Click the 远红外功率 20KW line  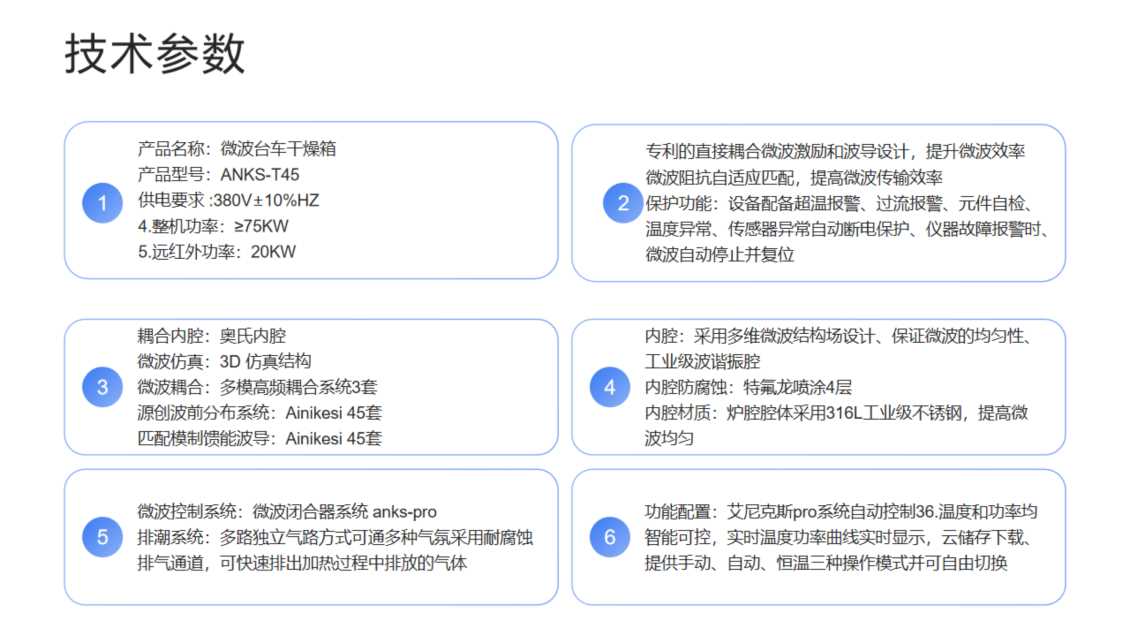216,252
